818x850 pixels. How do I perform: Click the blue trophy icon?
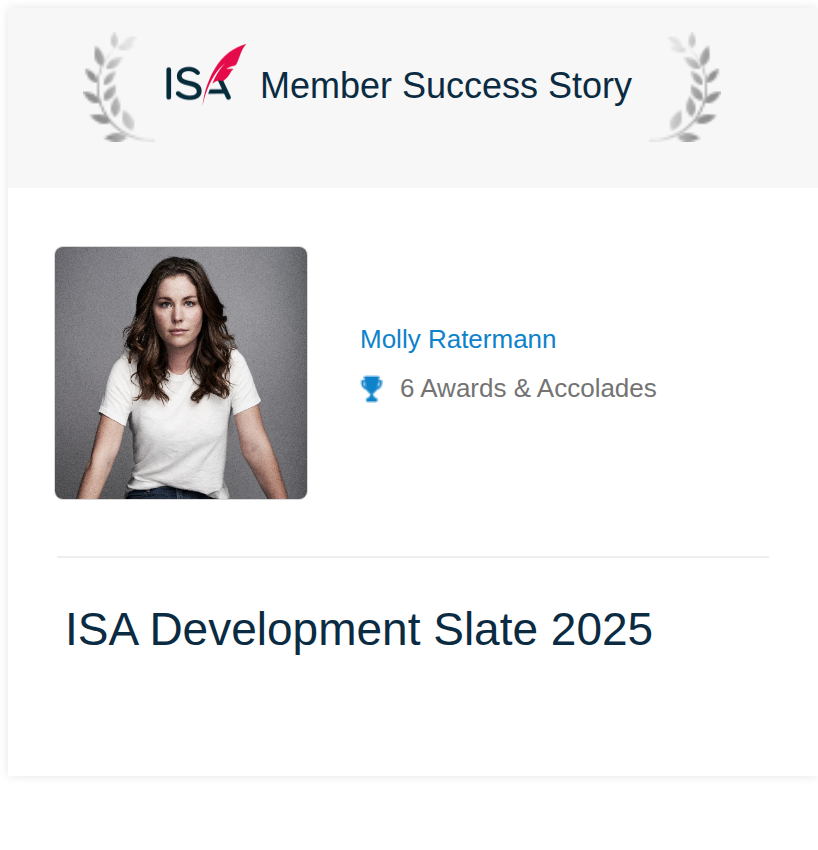click(x=371, y=389)
